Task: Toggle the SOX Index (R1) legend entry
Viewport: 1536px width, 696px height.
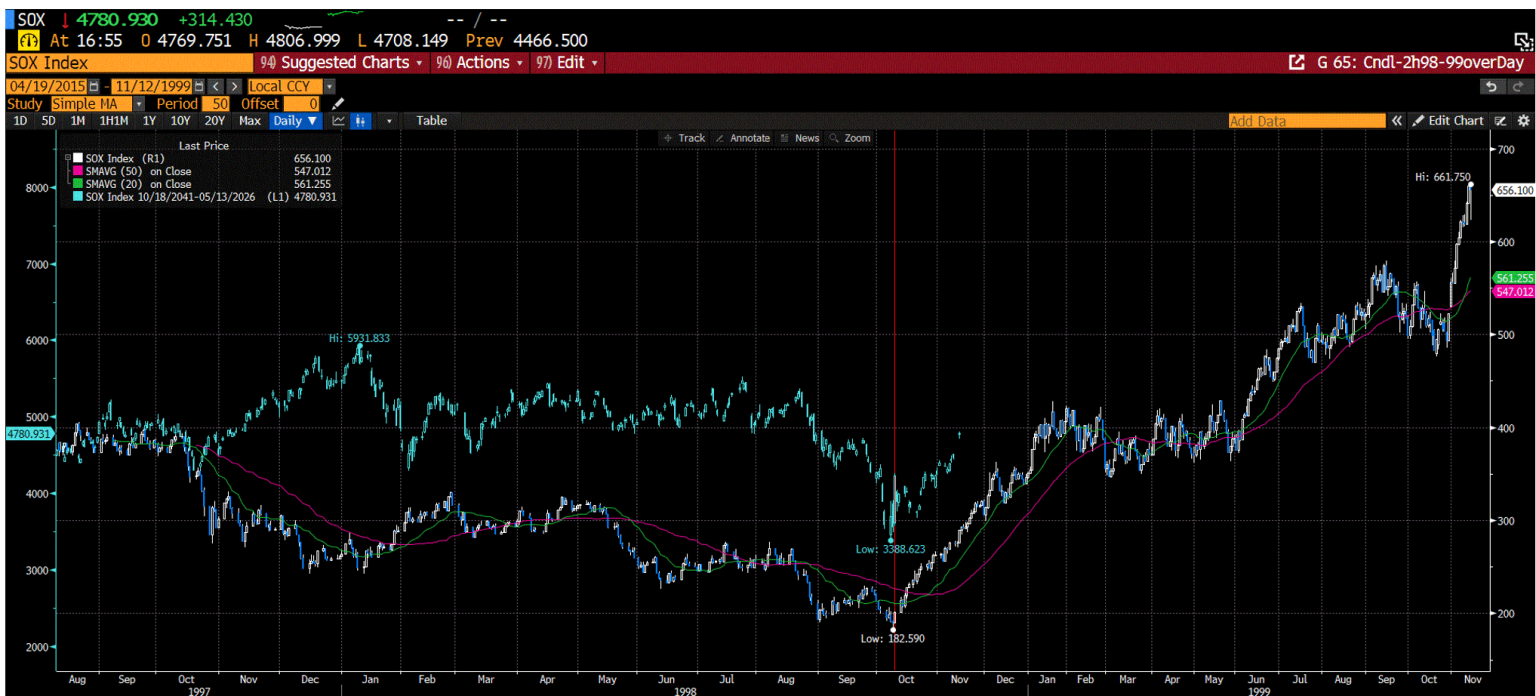Action: 77,158
